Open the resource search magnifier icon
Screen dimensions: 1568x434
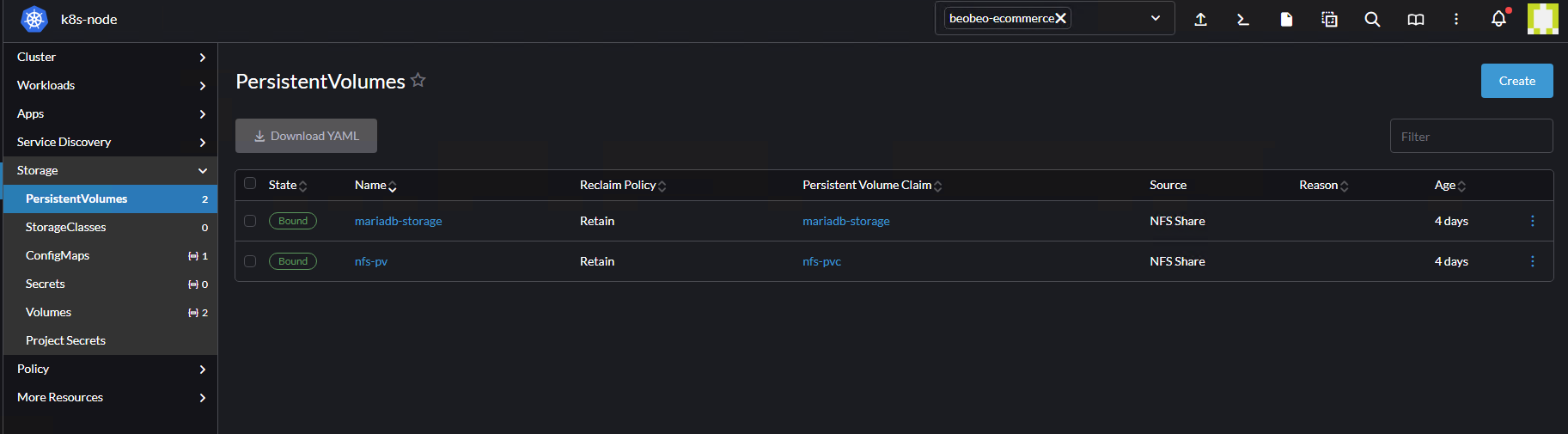pyautogui.click(x=1372, y=19)
